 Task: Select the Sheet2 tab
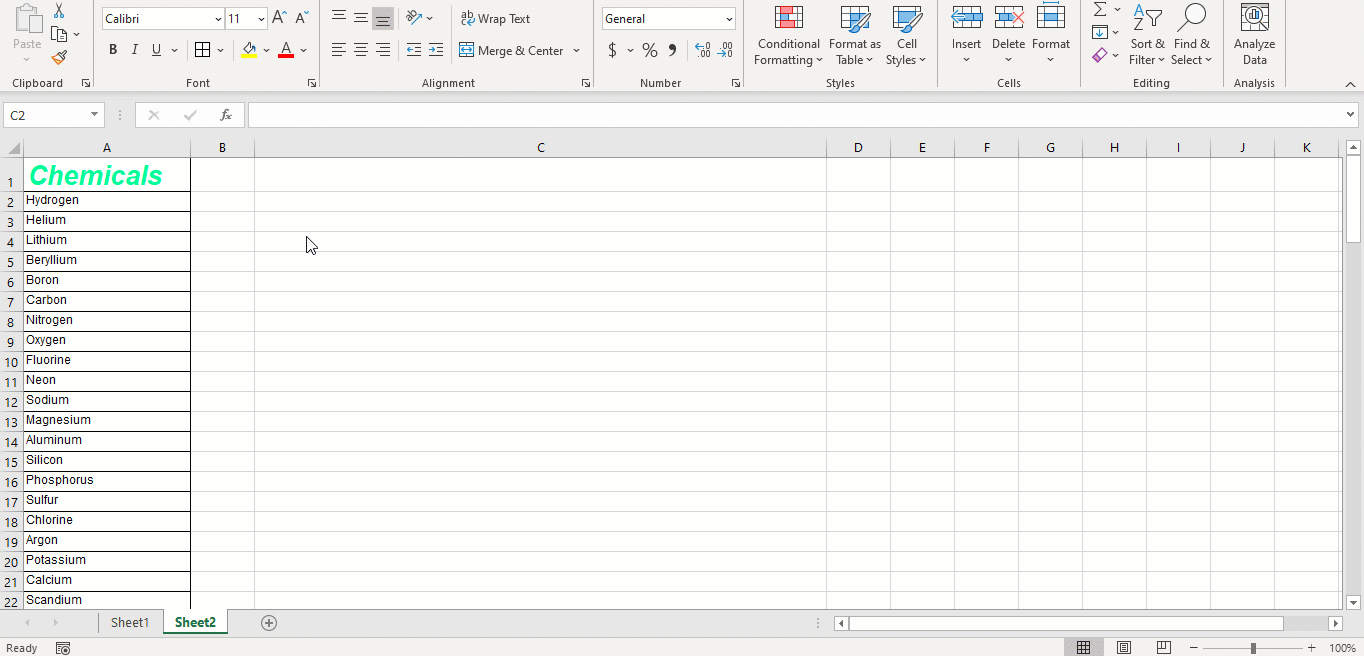[195, 622]
